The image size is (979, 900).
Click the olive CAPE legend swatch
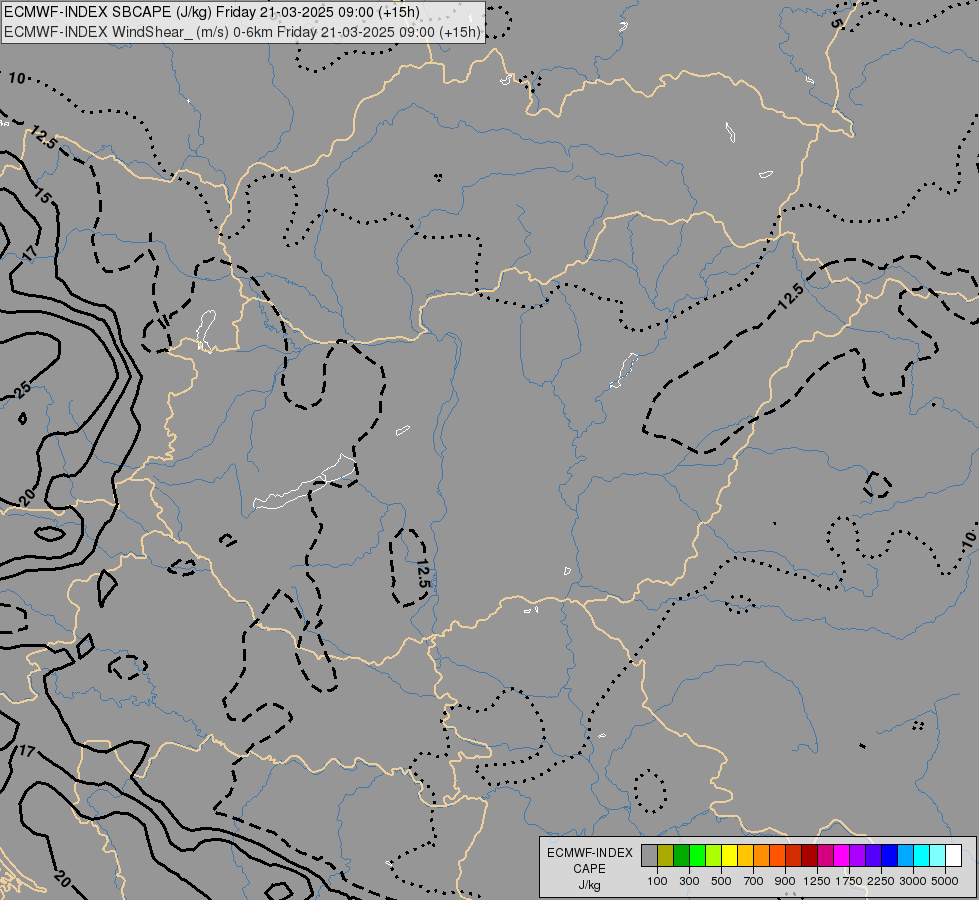pos(666,856)
